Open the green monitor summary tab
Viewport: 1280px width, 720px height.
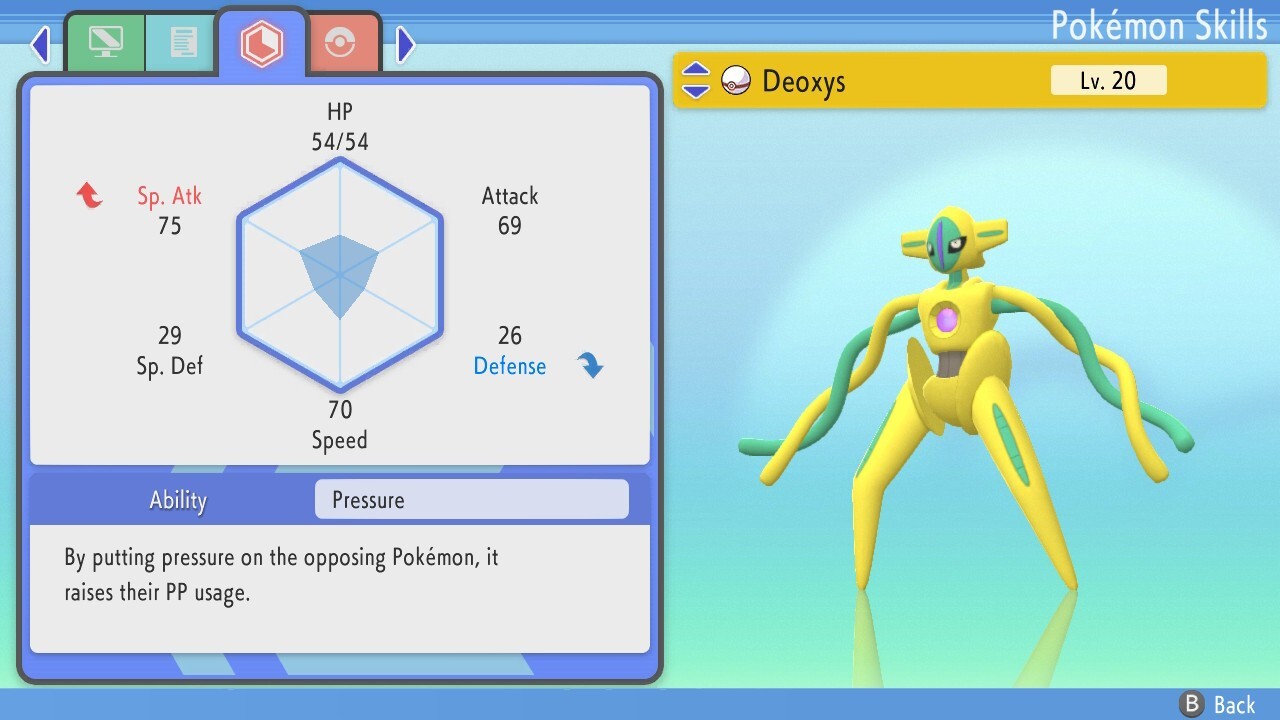tap(105, 43)
